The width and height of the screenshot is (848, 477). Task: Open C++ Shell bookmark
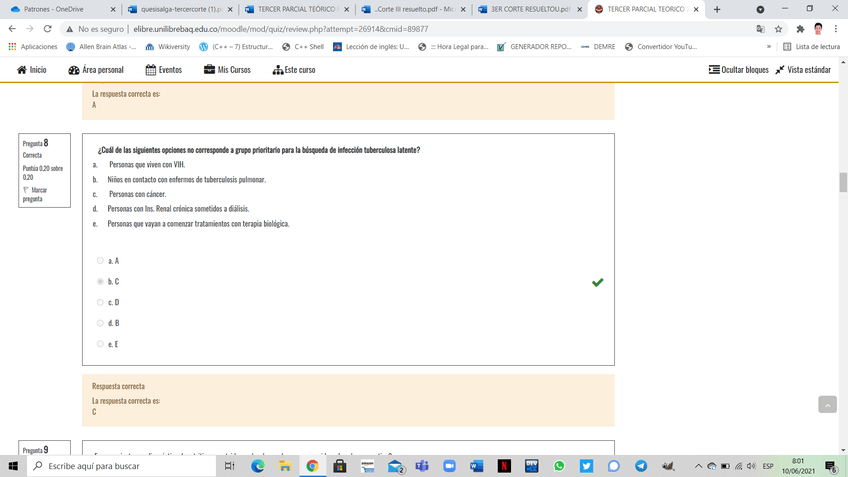tap(303, 47)
